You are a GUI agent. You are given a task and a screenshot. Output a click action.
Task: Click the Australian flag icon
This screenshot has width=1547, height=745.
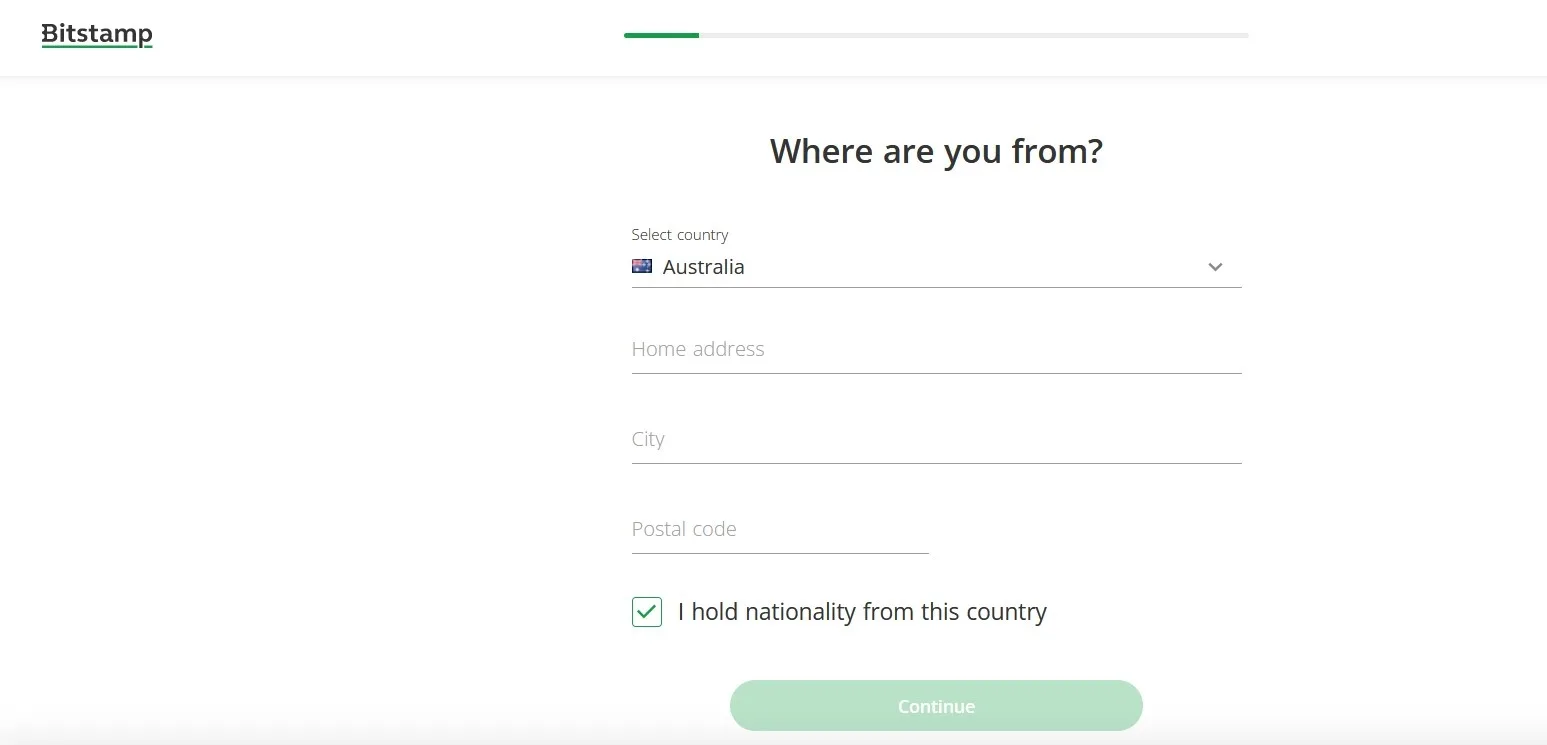(642, 266)
